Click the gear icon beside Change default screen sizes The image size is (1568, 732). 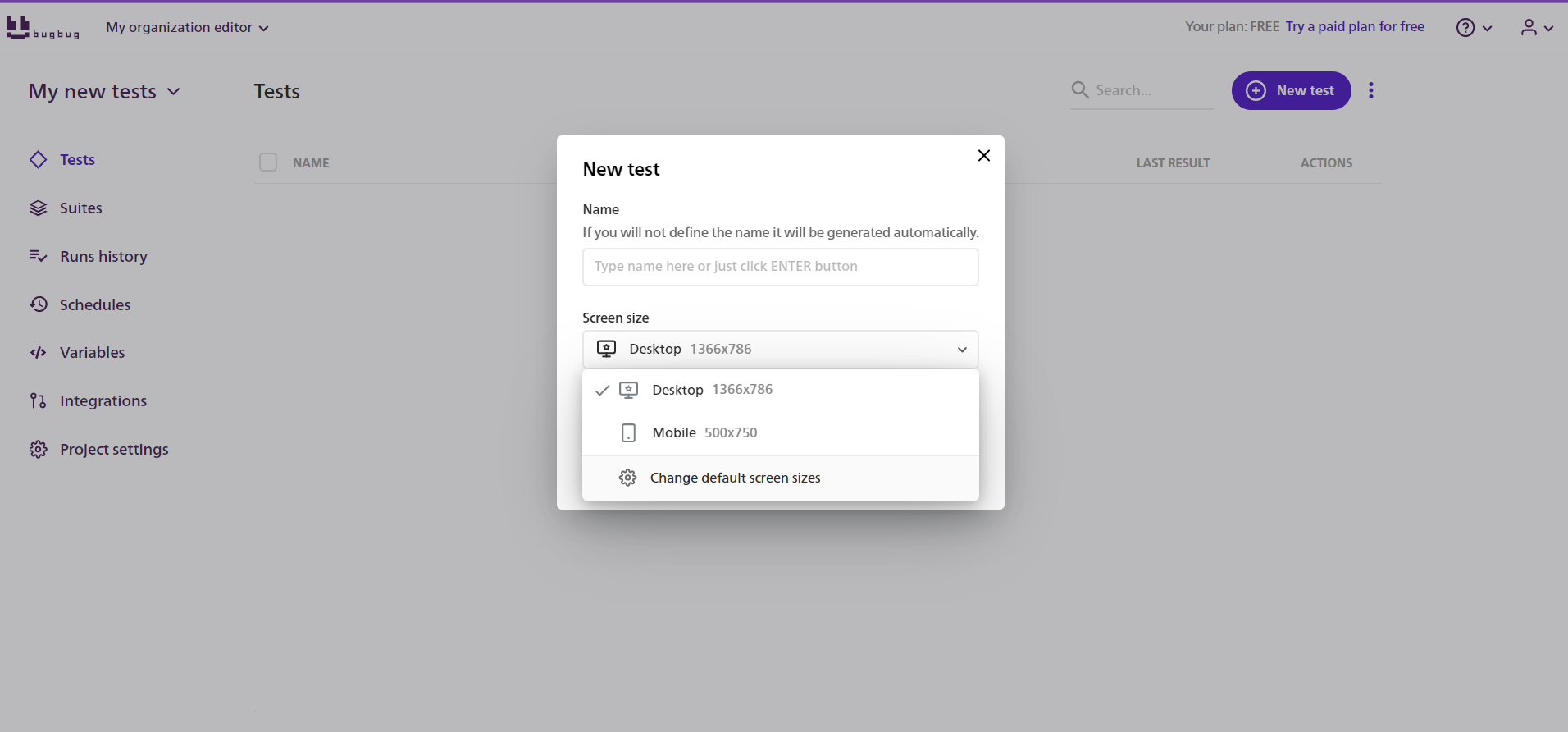[628, 478]
